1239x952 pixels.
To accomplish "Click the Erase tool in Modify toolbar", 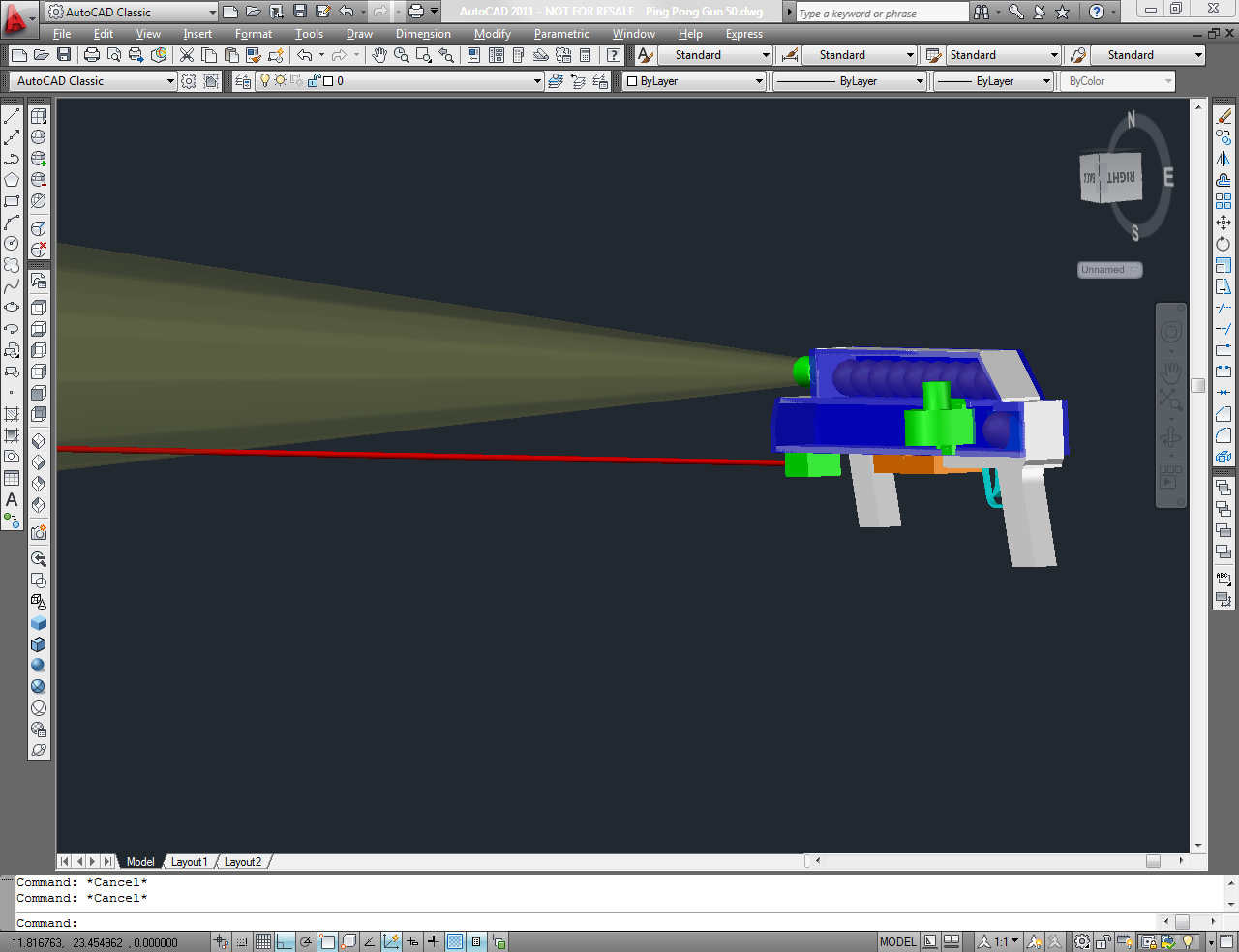I will point(1224,116).
